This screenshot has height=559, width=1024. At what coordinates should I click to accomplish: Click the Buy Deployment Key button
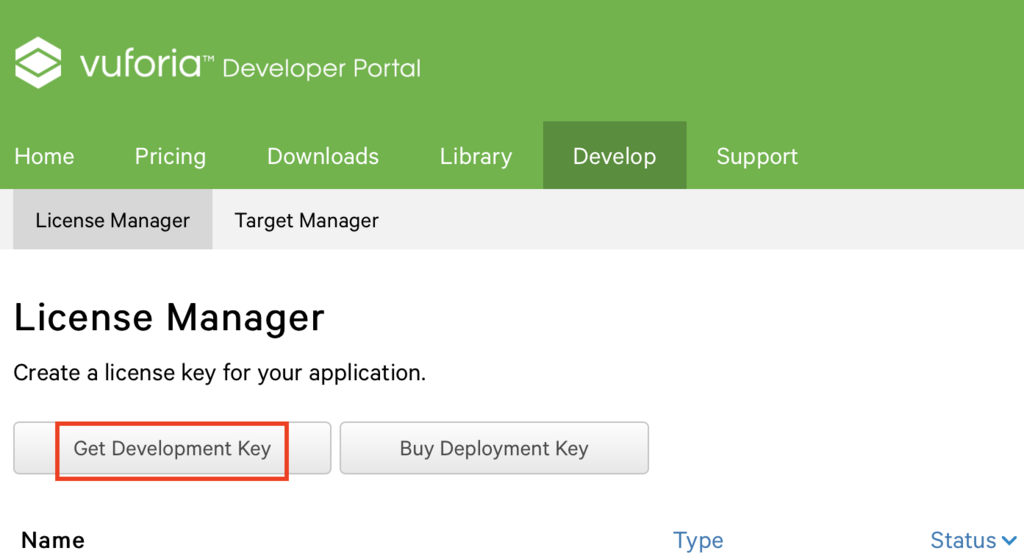494,448
